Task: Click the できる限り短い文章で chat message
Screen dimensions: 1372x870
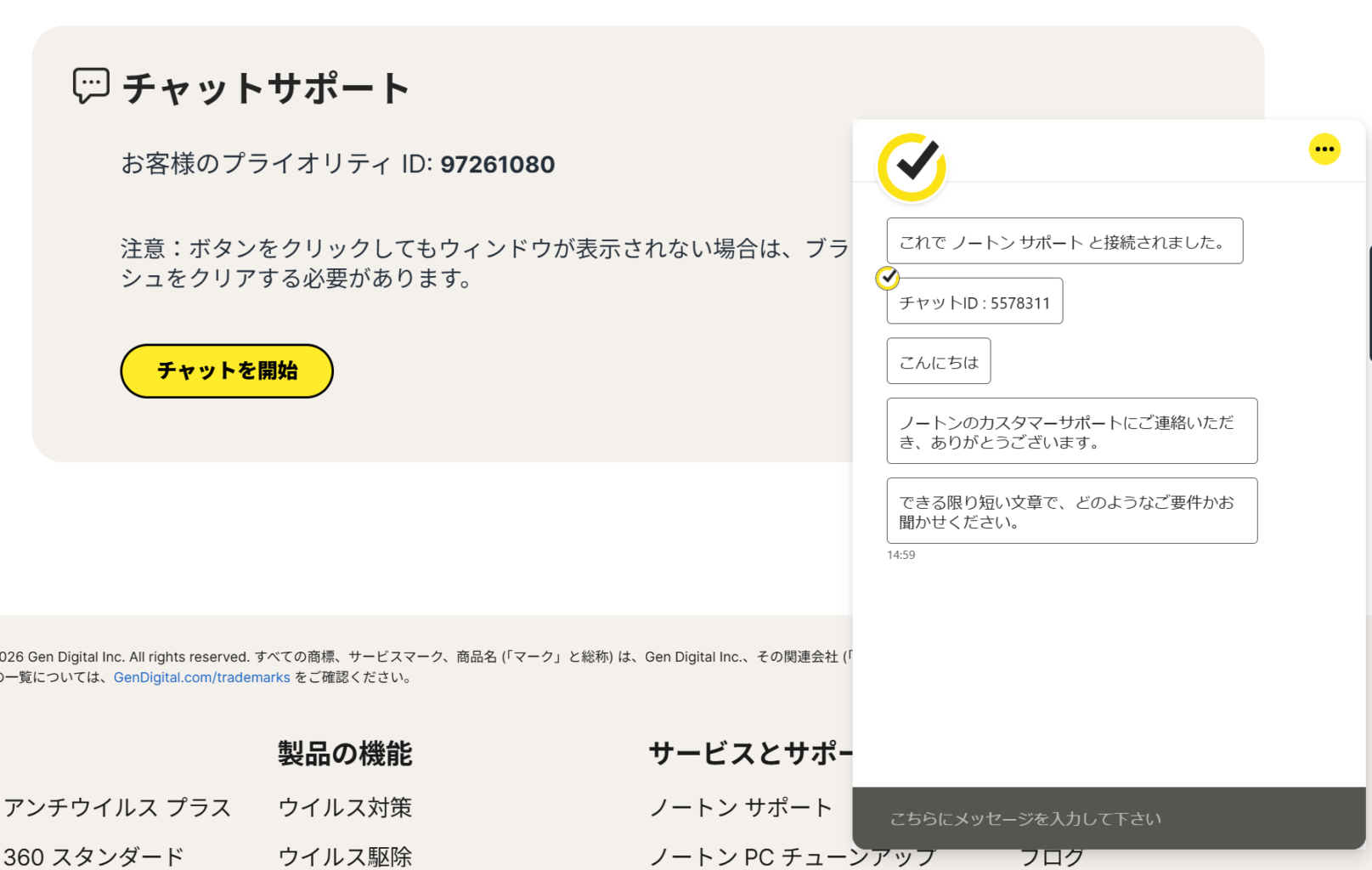Action: point(1071,511)
